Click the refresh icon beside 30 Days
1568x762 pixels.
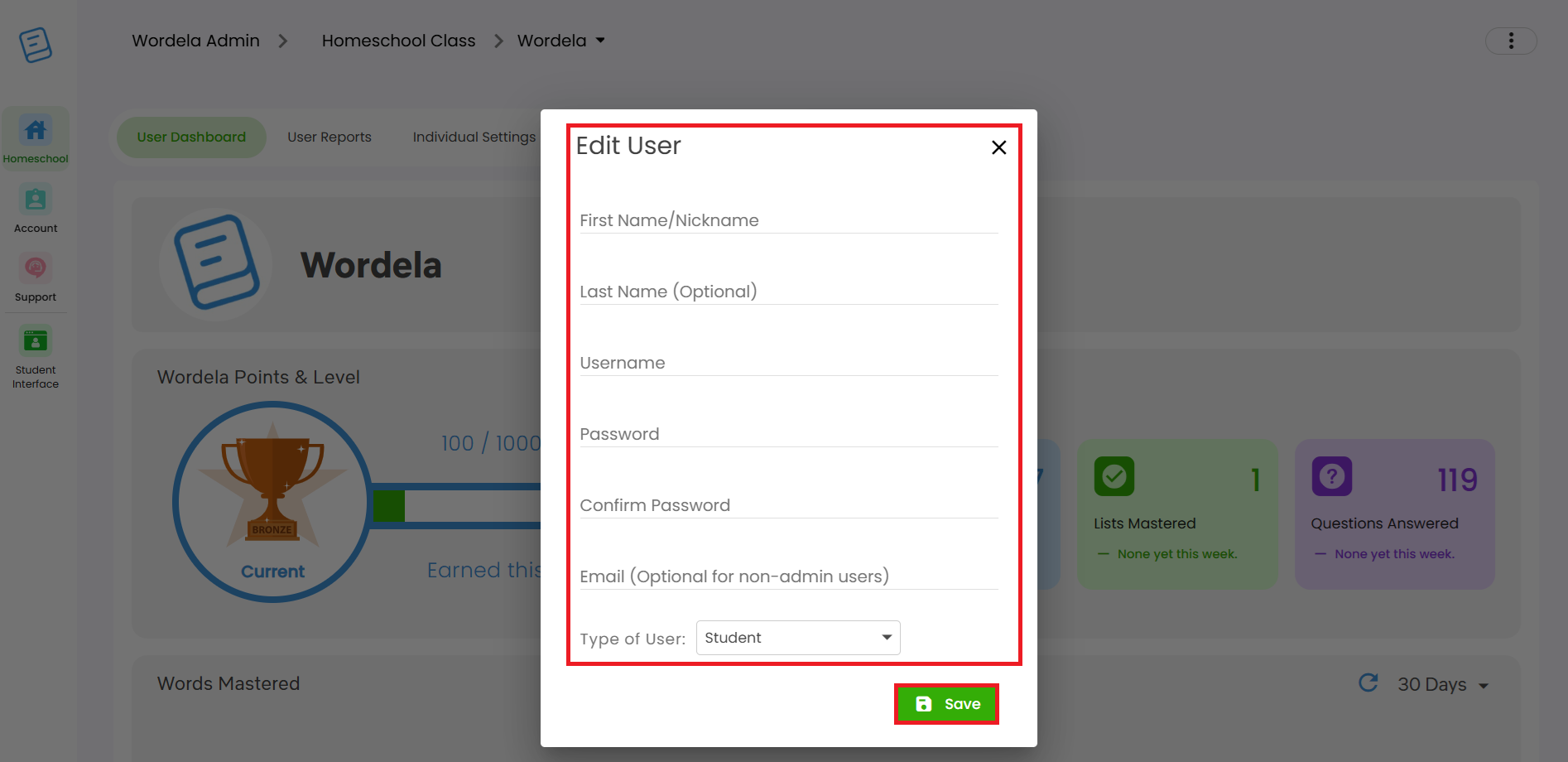[x=1368, y=682]
